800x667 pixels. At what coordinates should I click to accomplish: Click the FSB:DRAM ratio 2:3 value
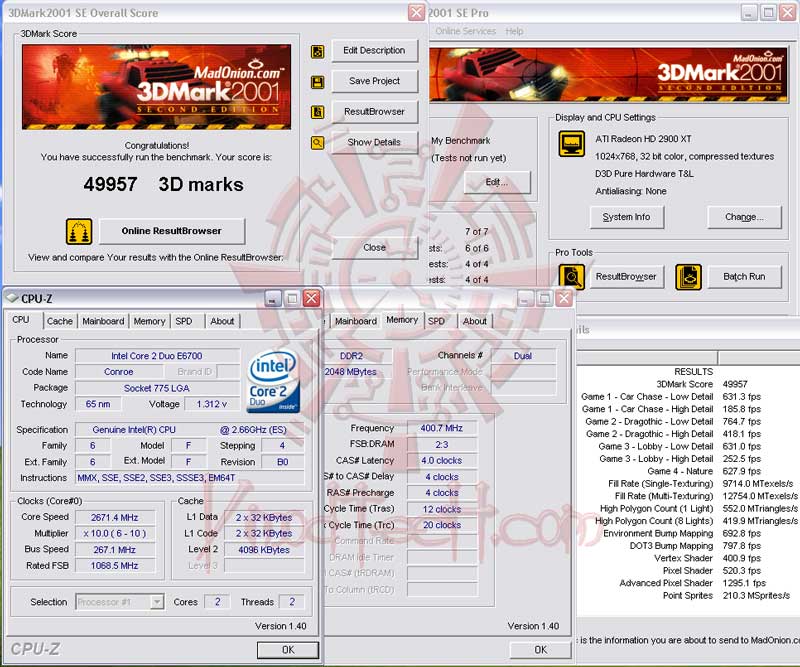[x=442, y=444]
